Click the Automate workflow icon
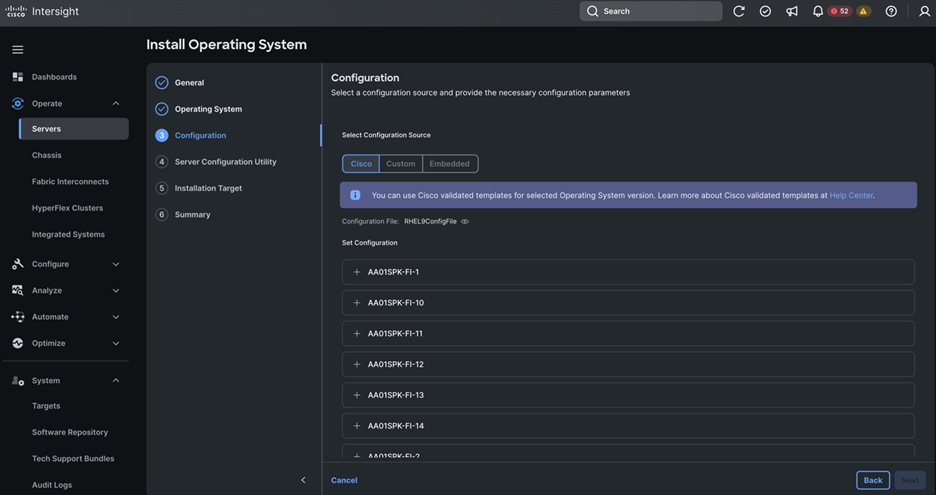Screen dimensions: 936x495 pos(18,316)
